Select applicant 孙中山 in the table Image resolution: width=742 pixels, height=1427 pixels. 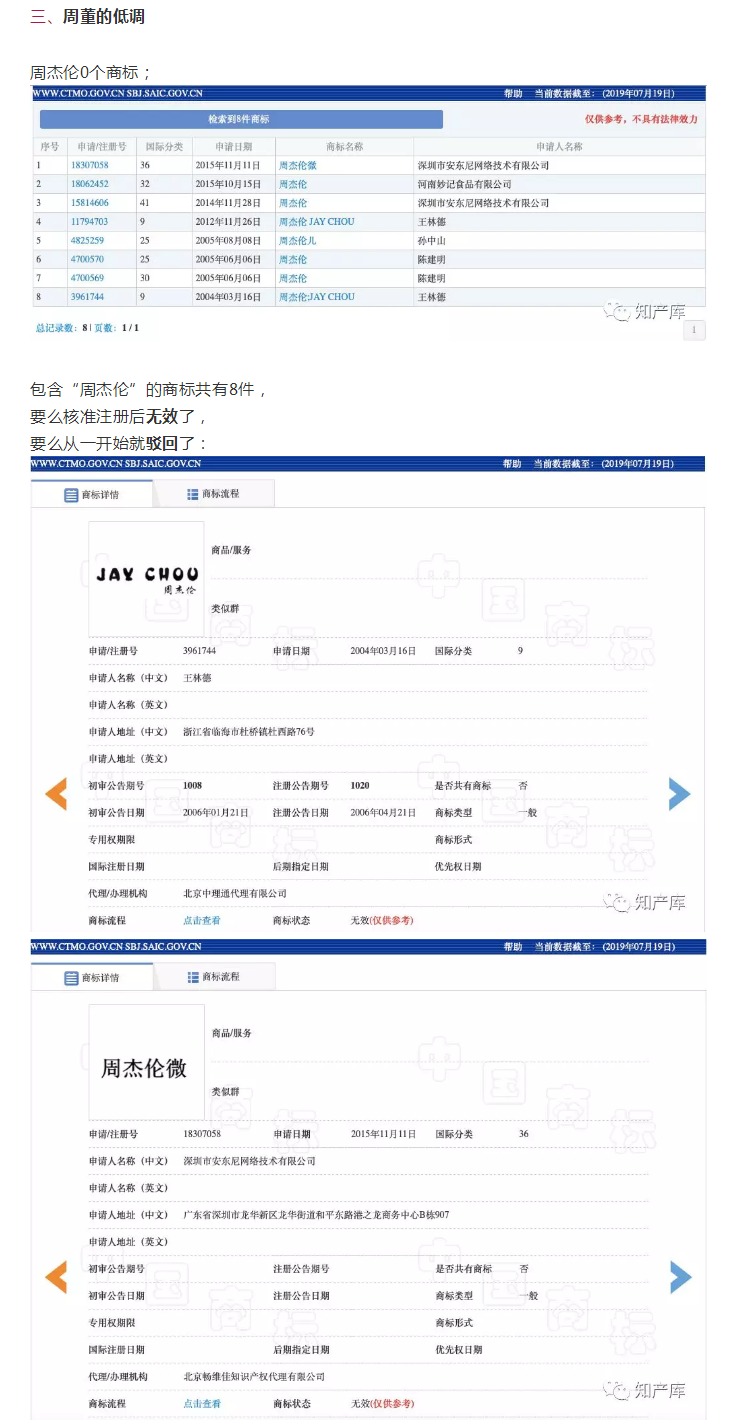tap(431, 241)
